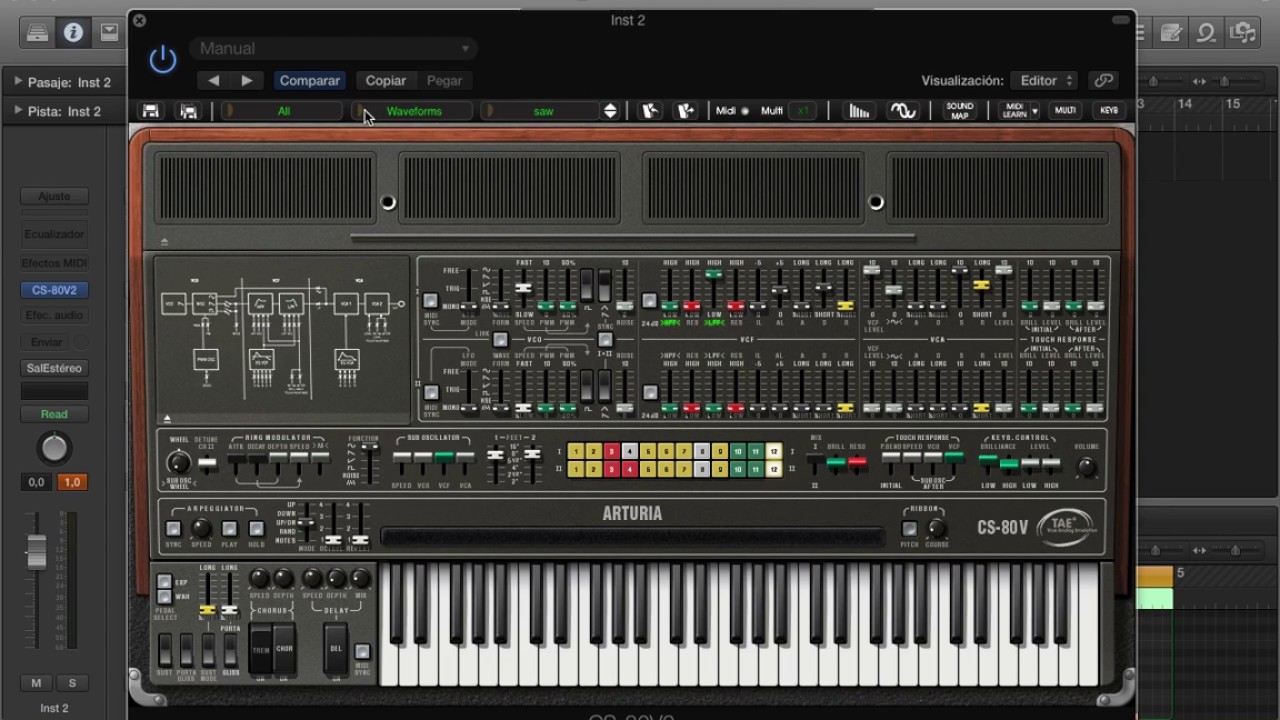Click the import preset icon
Screen dimensions: 1280x720
coord(650,111)
